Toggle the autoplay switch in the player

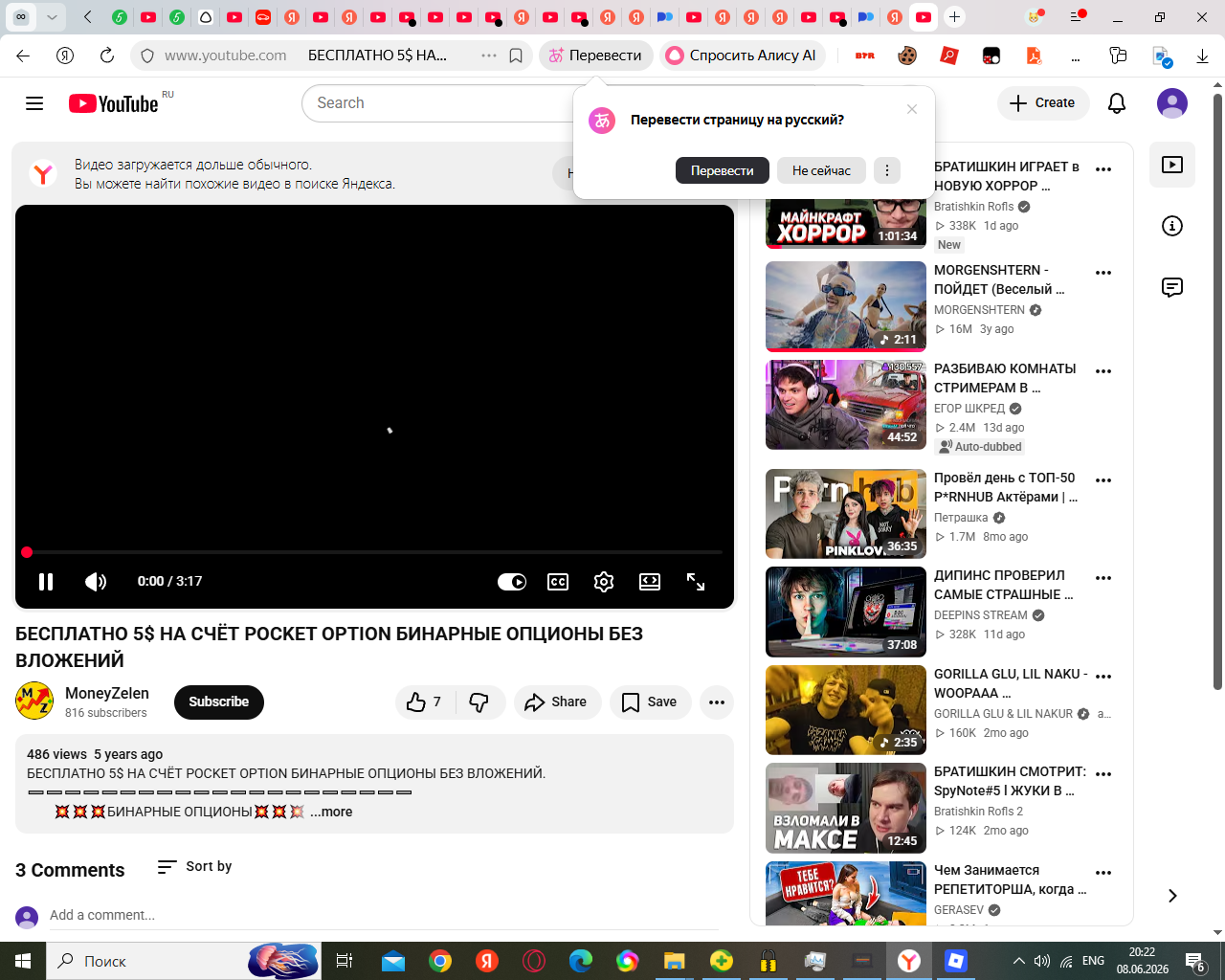(512, 581)
